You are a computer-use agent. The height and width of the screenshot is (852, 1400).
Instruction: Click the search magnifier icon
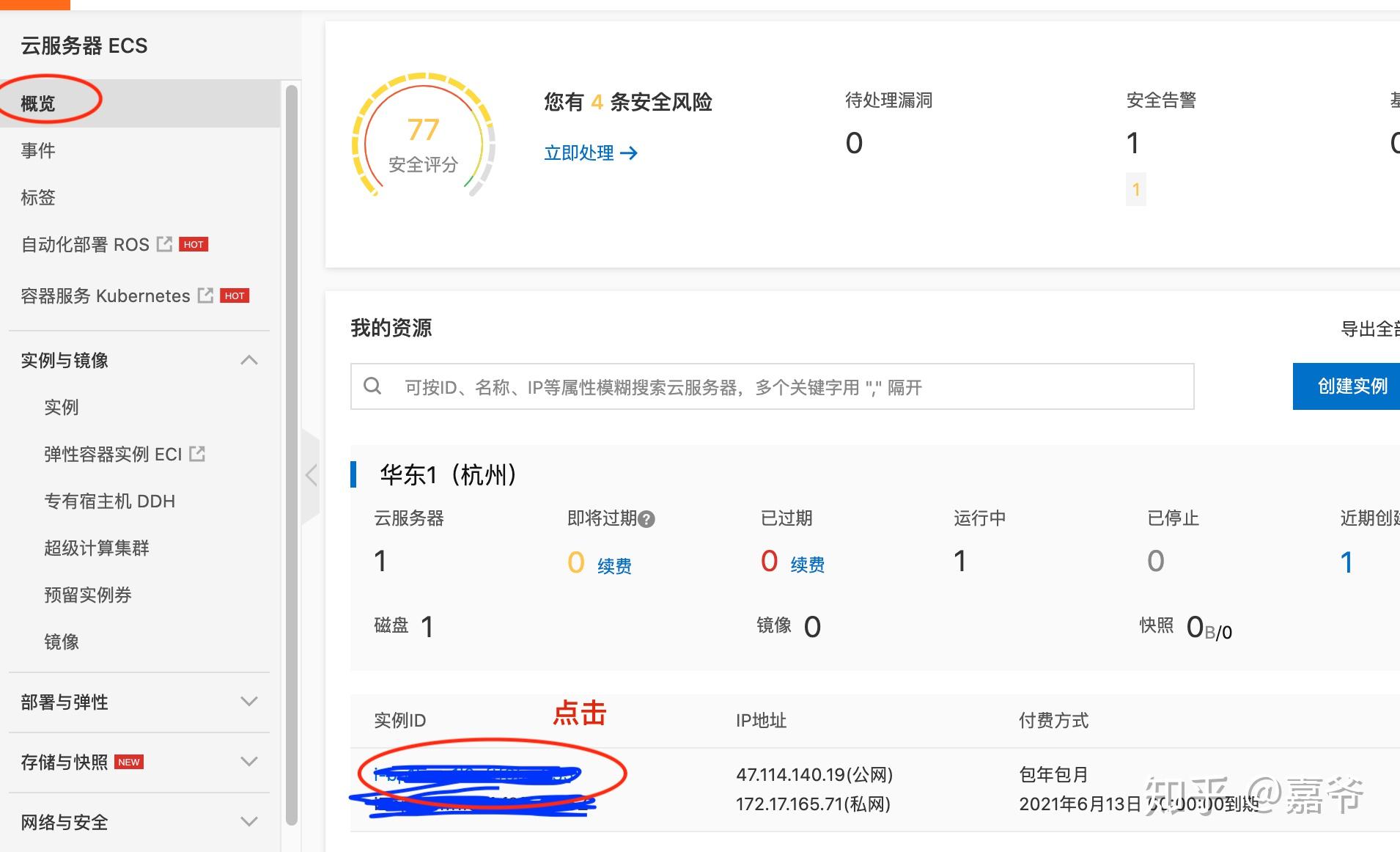tap(372, 386)
